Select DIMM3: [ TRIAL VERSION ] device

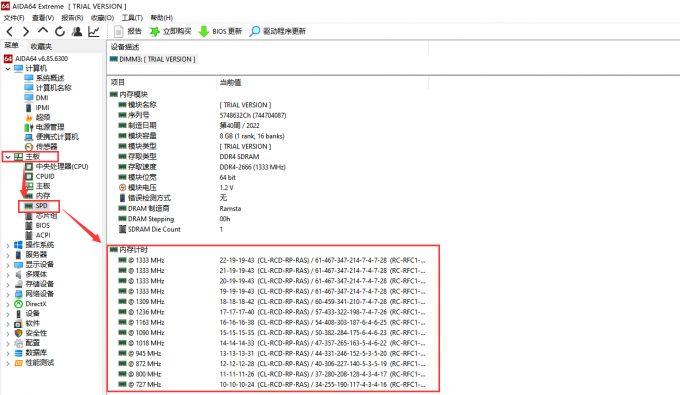pos(153,59)
